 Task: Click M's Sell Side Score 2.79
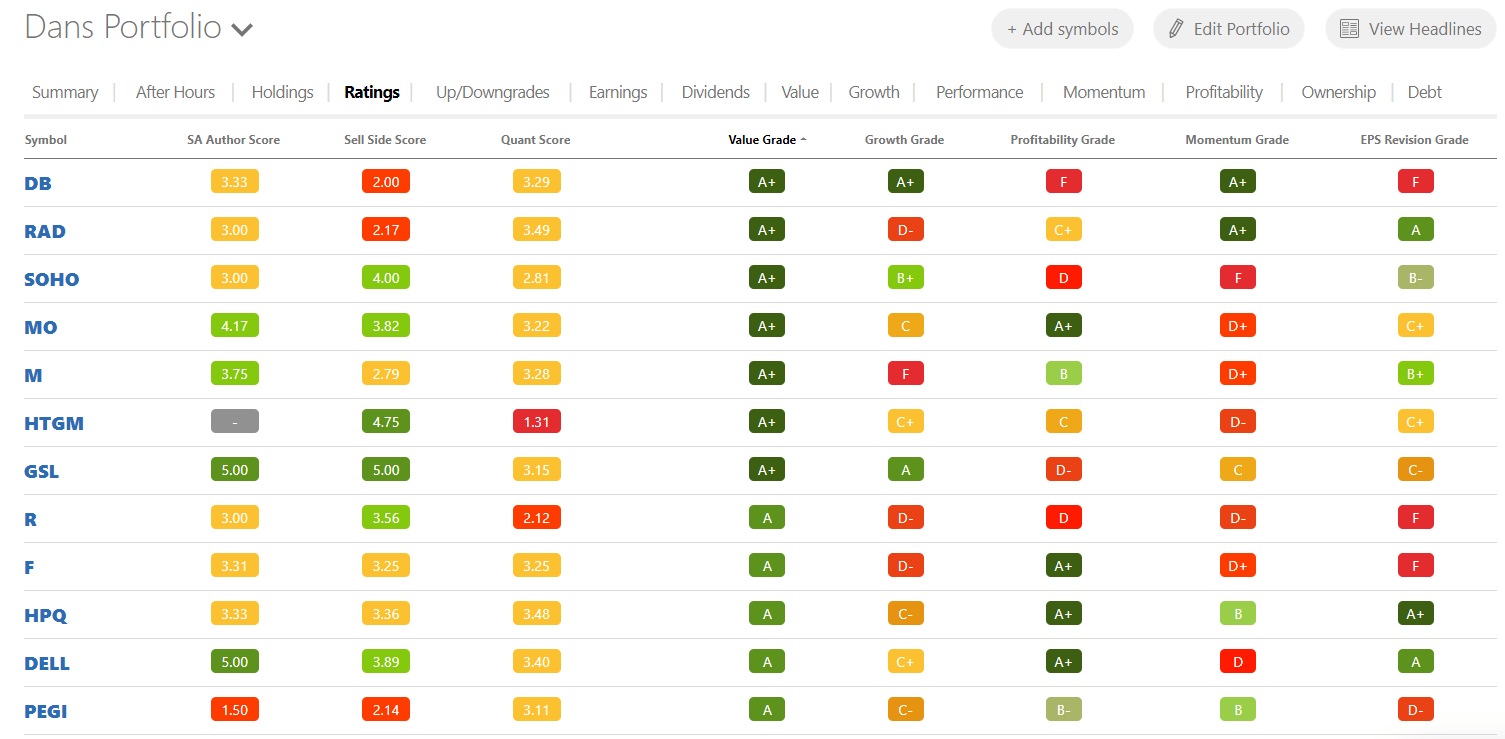coord(386,374)
